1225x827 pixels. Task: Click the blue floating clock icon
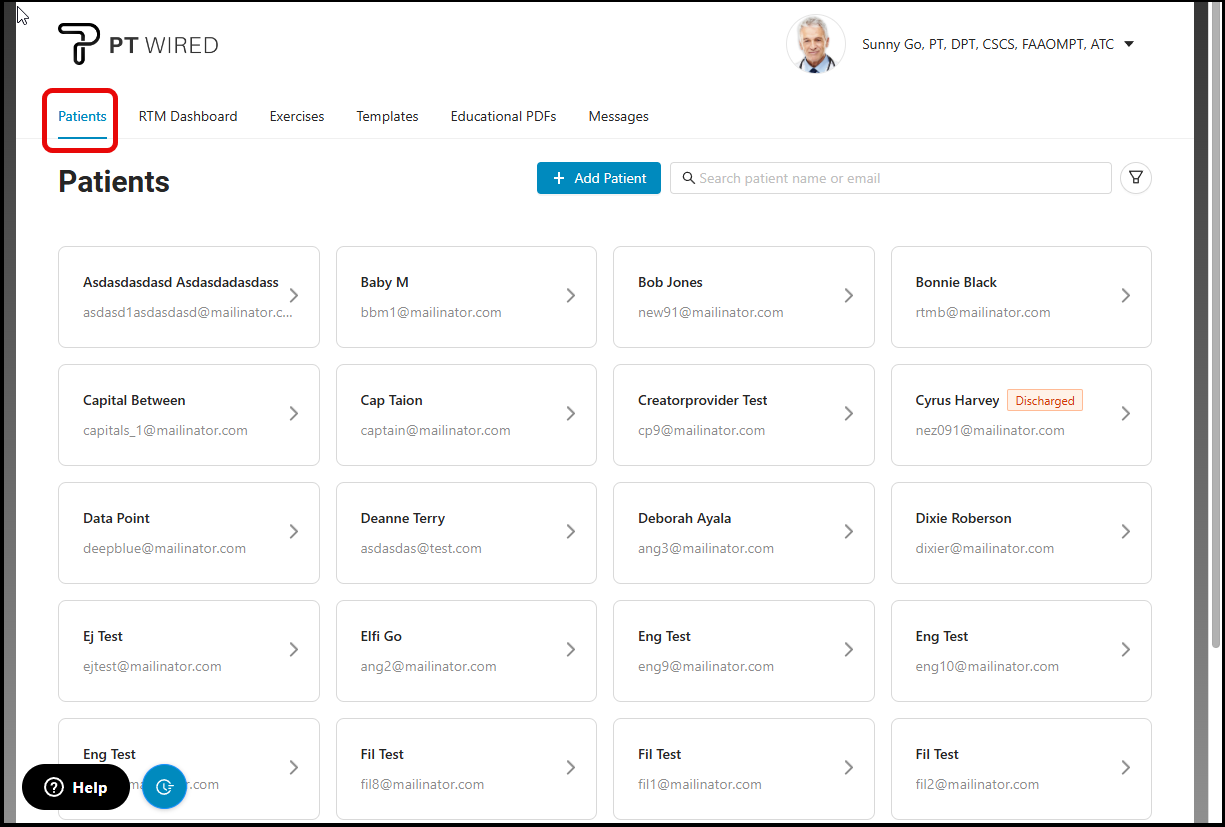pos(165,786)
